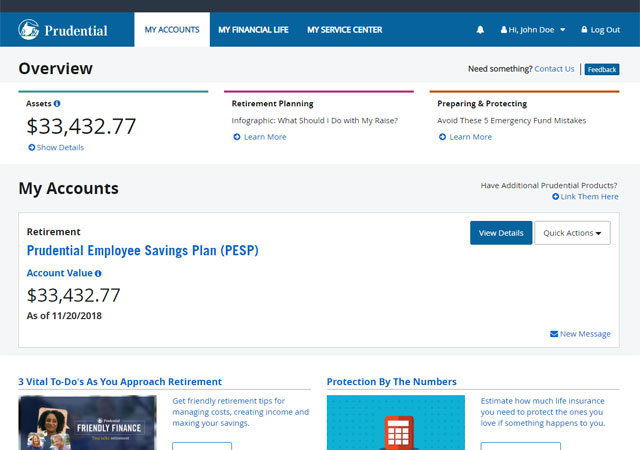Click the Log Out link

[x=605, y=30]
